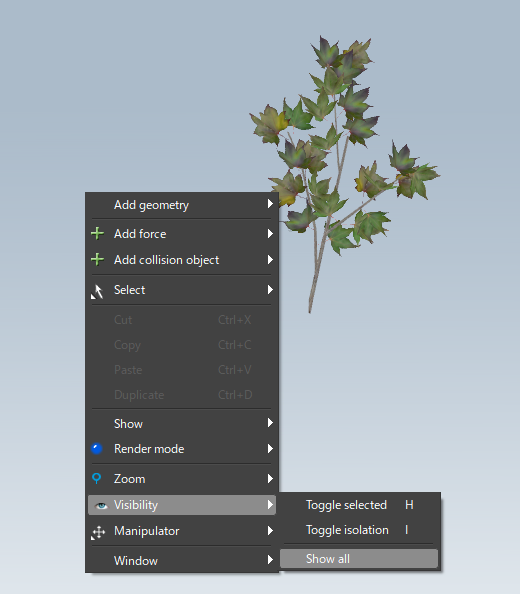
Task: Click the move arrows Manipulator icon
Action: (98, 532)
